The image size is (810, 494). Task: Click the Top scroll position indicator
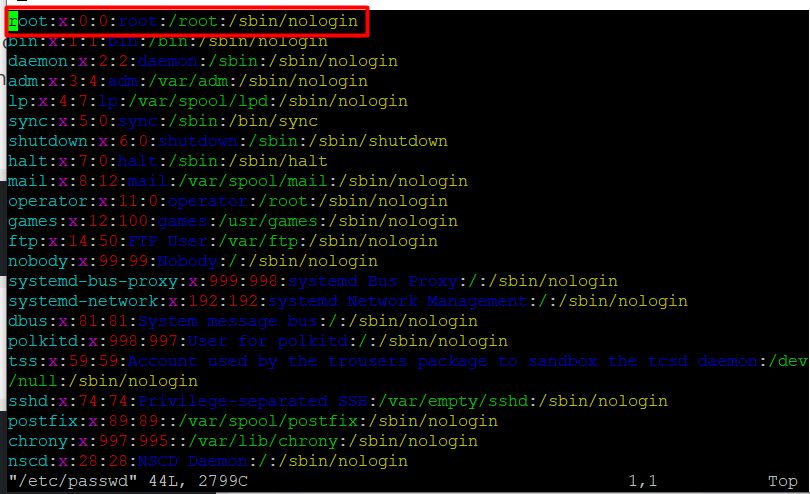point(783,481)
